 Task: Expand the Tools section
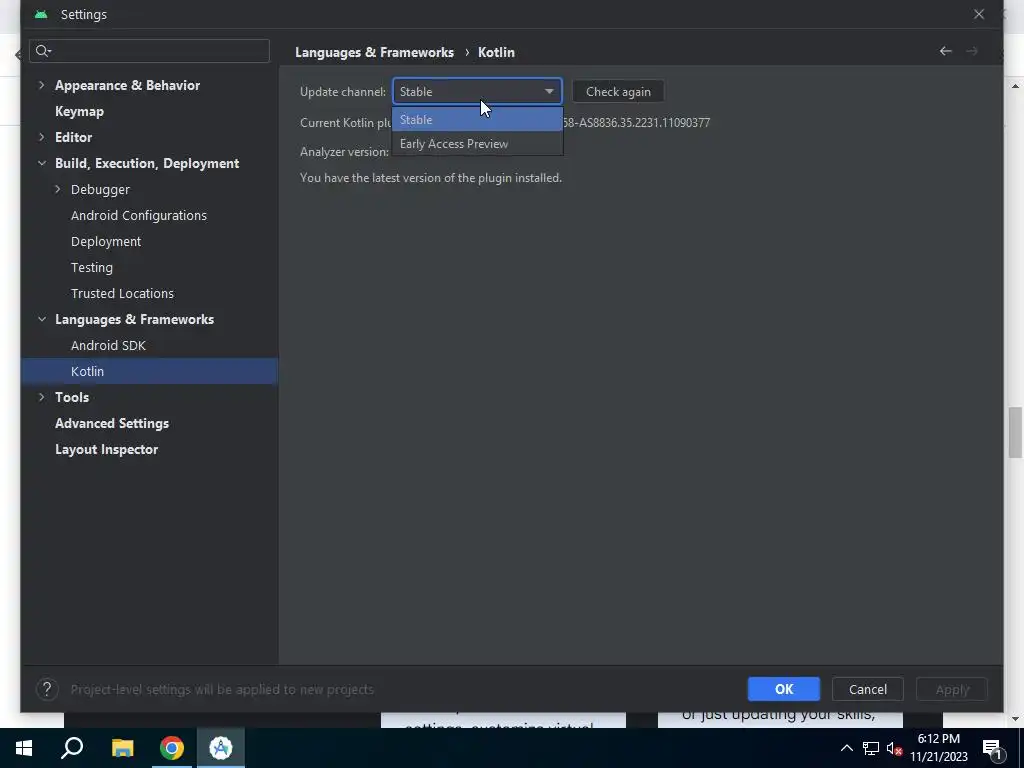[42, 397]
